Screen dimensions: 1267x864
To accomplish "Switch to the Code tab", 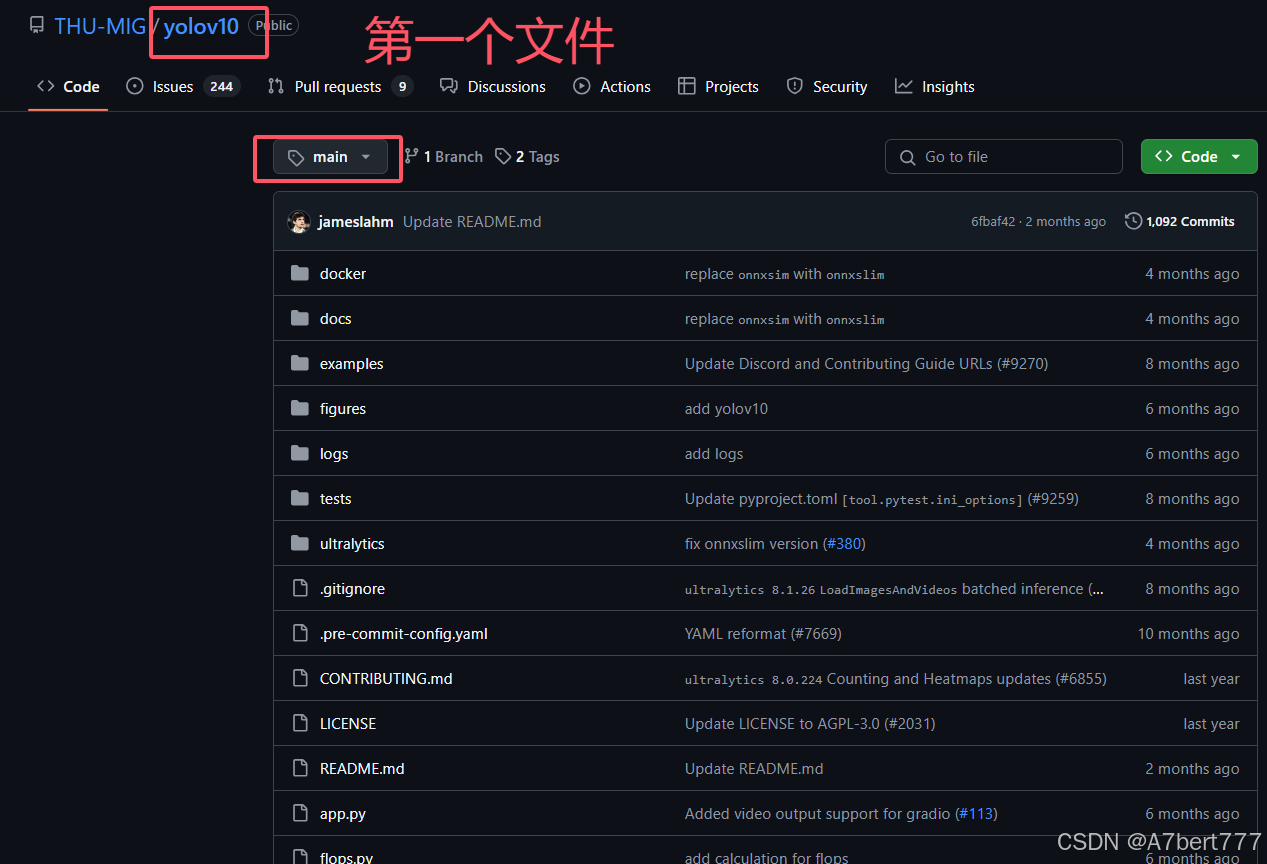I will click(x=68, y=87).
